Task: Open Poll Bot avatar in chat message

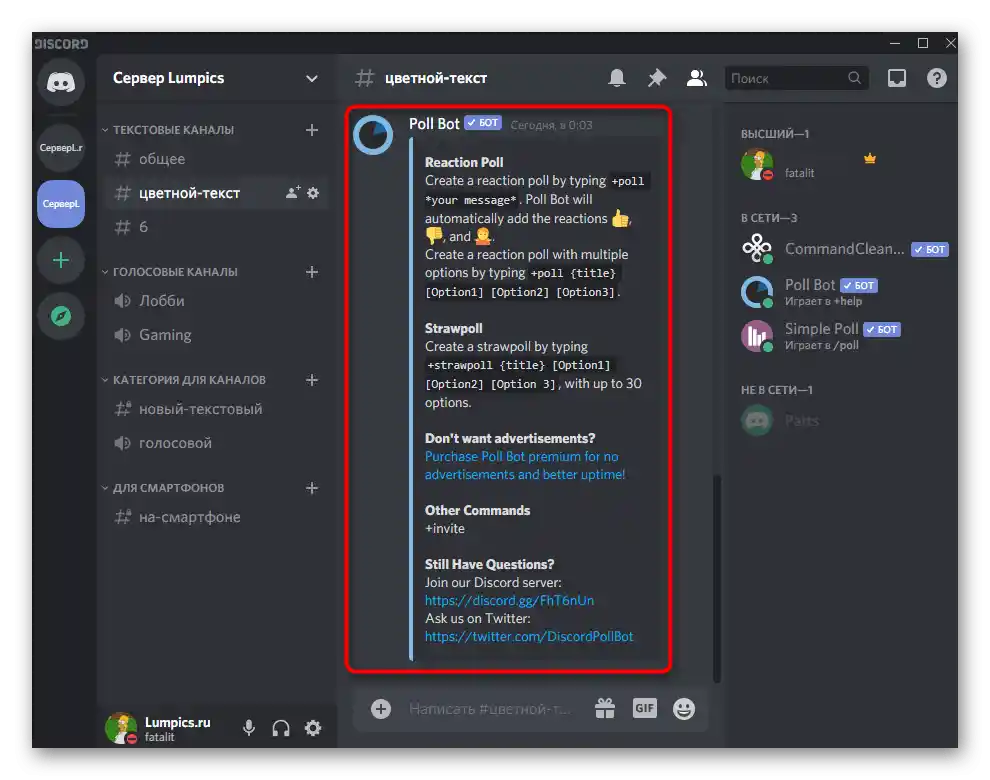Action: pyautogui.click(x=373, y=135)
